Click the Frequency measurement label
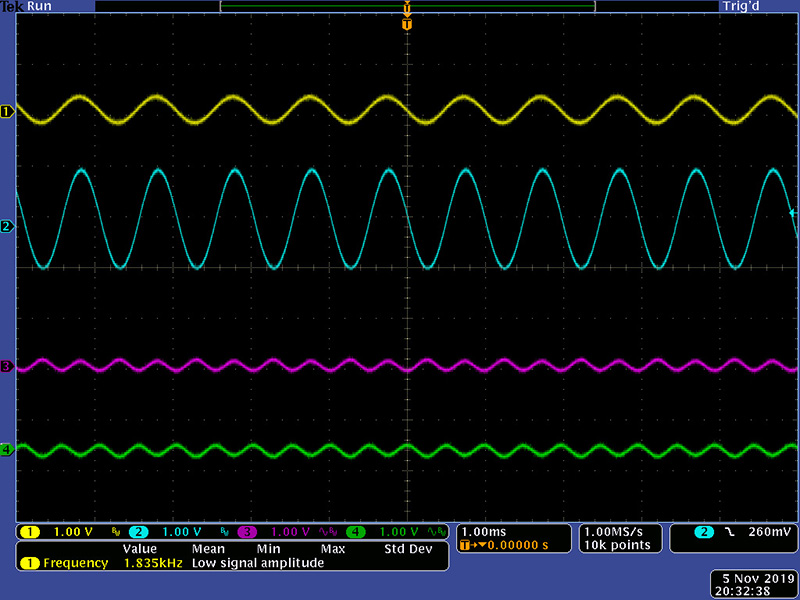800x600 pixels. [x=74, y=563]
